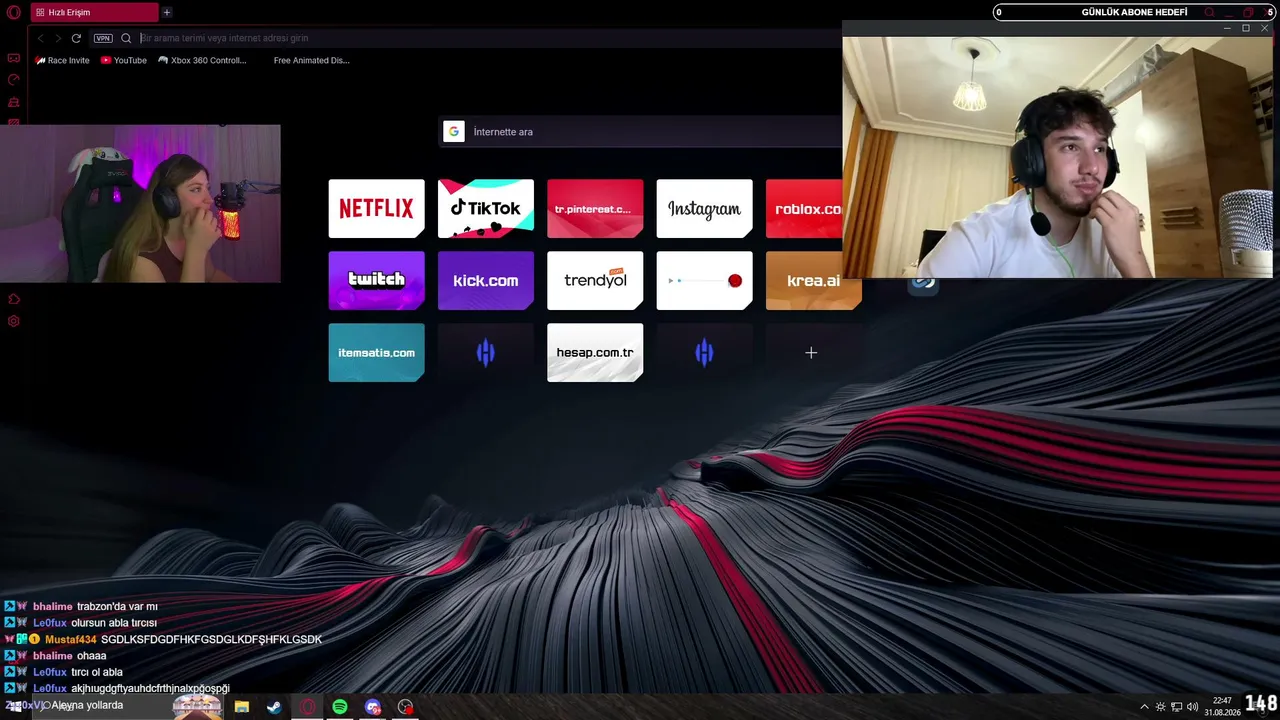Open the Twitch speed dial tile

click(376, 280)
